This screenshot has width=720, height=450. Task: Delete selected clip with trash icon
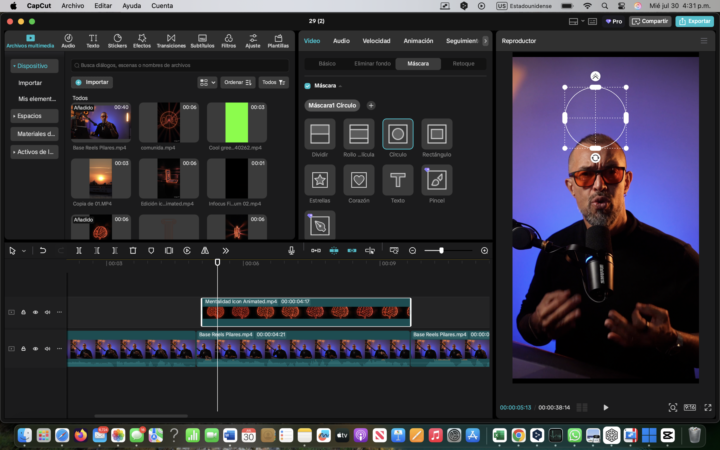point(133,250)
